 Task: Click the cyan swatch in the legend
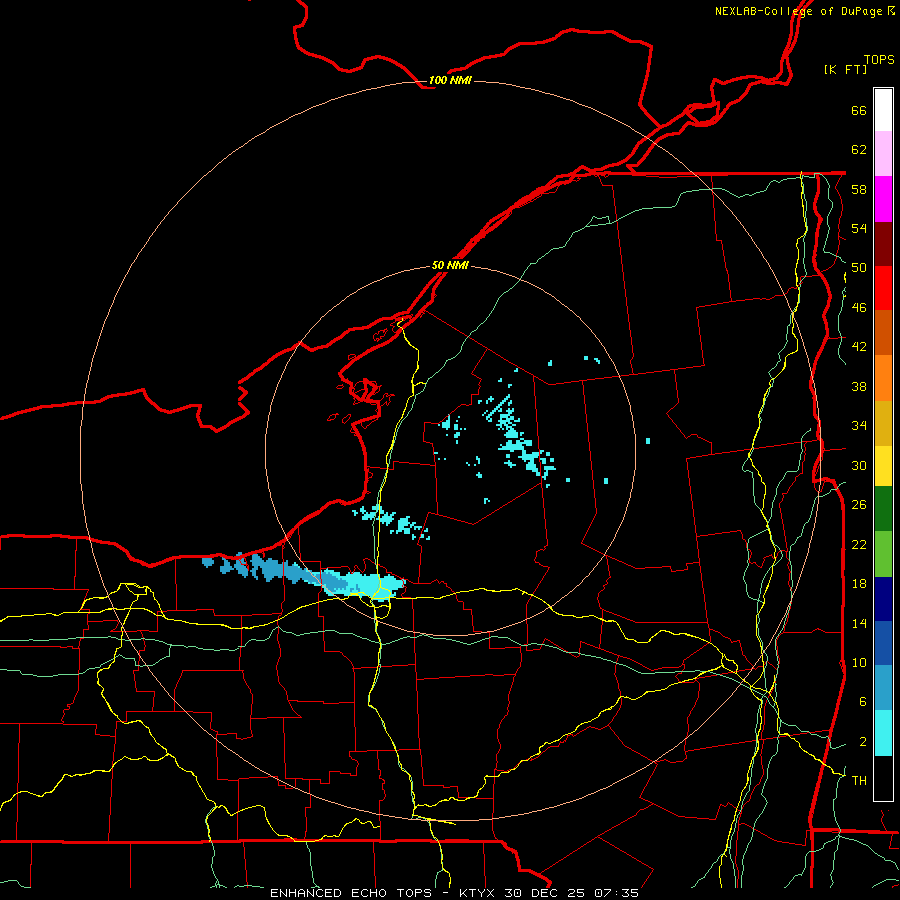coord(883,733)
